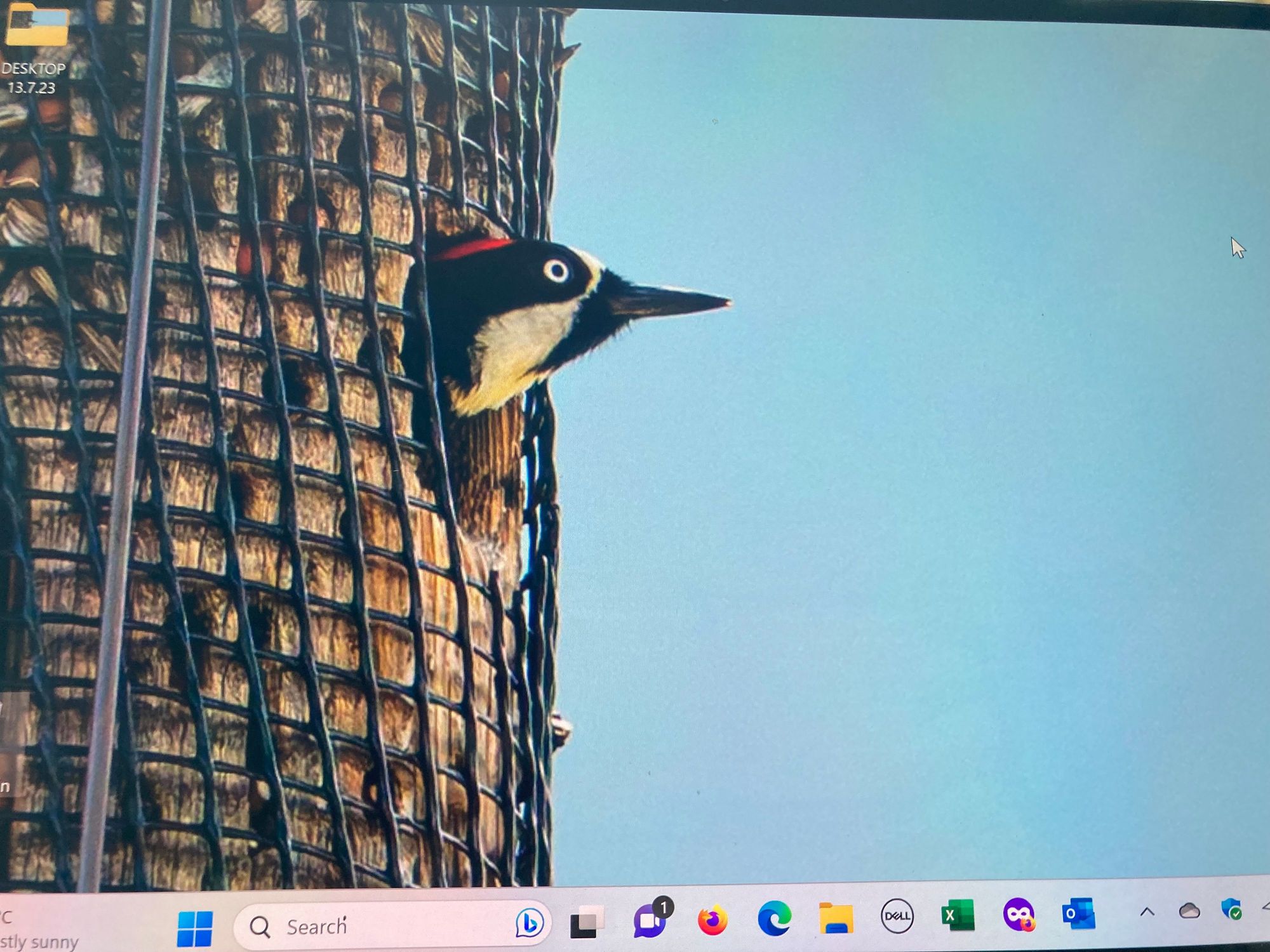Click the taskbar Search box
Screen dimensions: 1270x952
[x=381, y=927]
